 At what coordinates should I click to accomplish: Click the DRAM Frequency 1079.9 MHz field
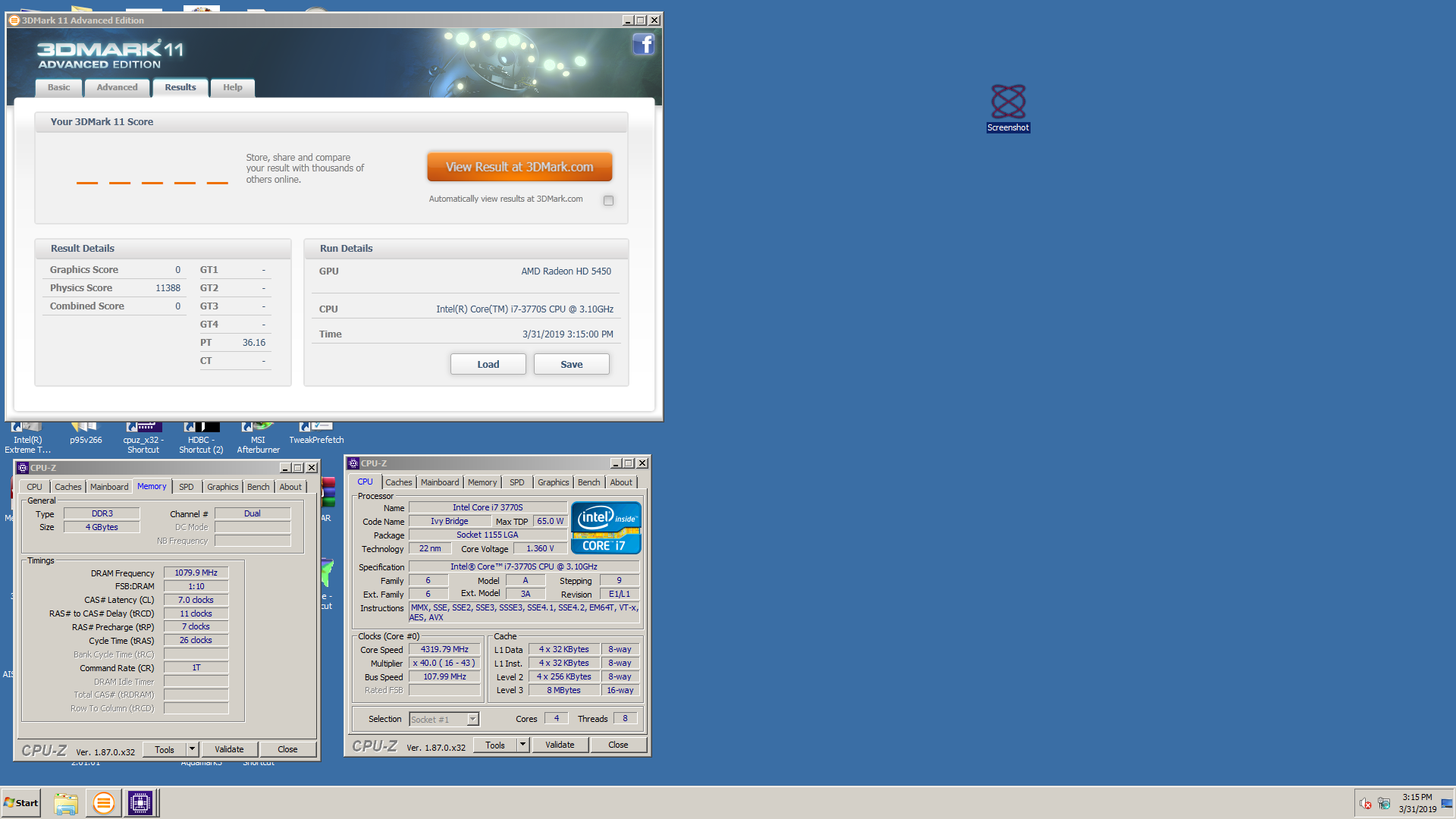click(196, 573)
